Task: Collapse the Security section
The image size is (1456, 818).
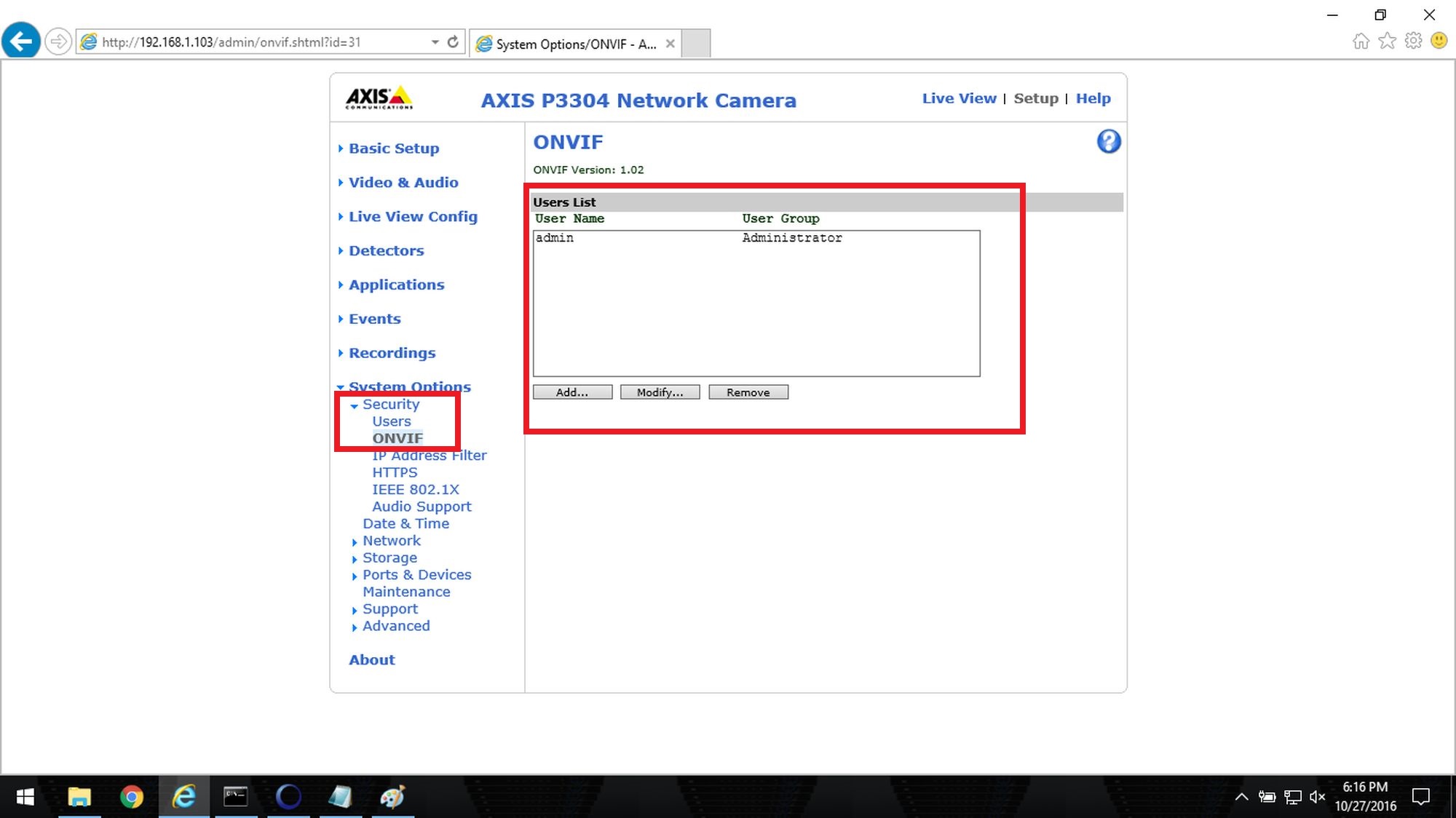Action: [x=390, y=405]
